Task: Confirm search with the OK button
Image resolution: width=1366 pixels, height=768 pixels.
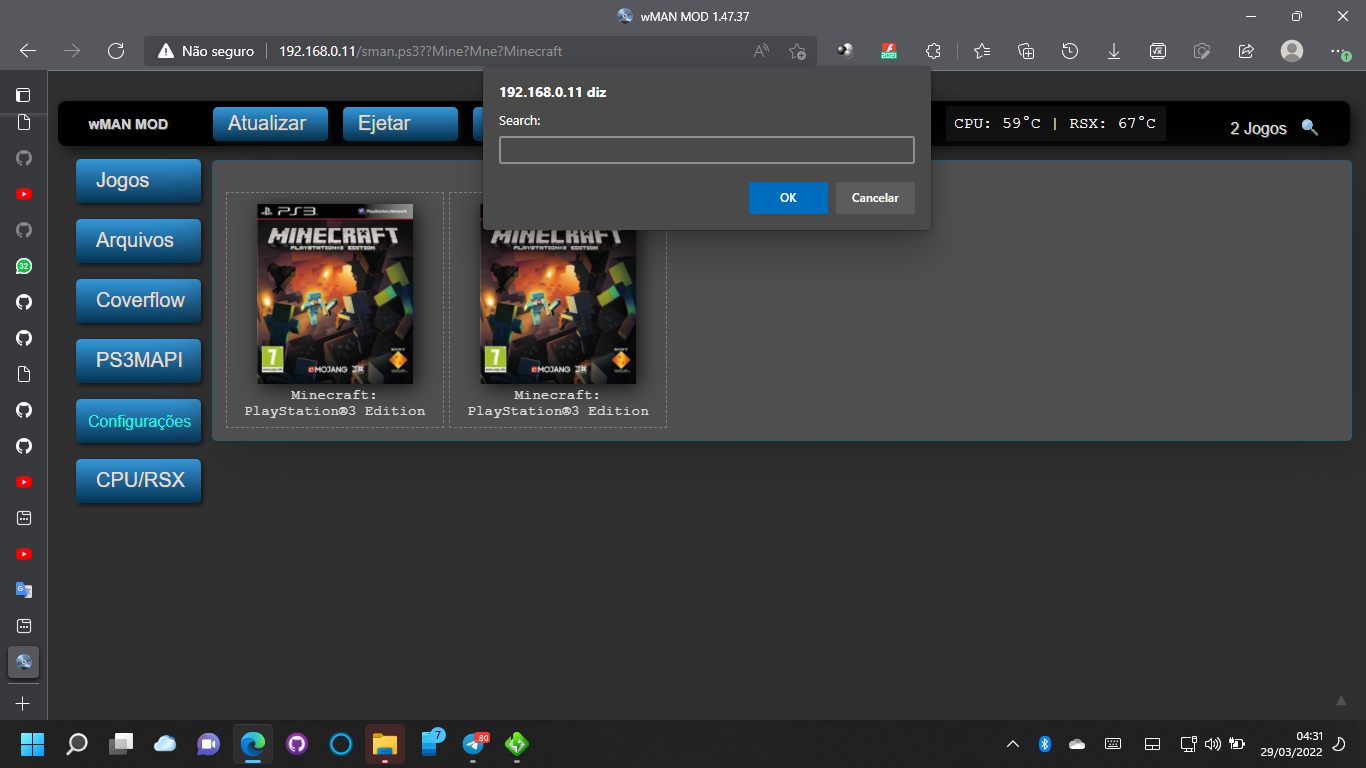Action: point(788,197)
